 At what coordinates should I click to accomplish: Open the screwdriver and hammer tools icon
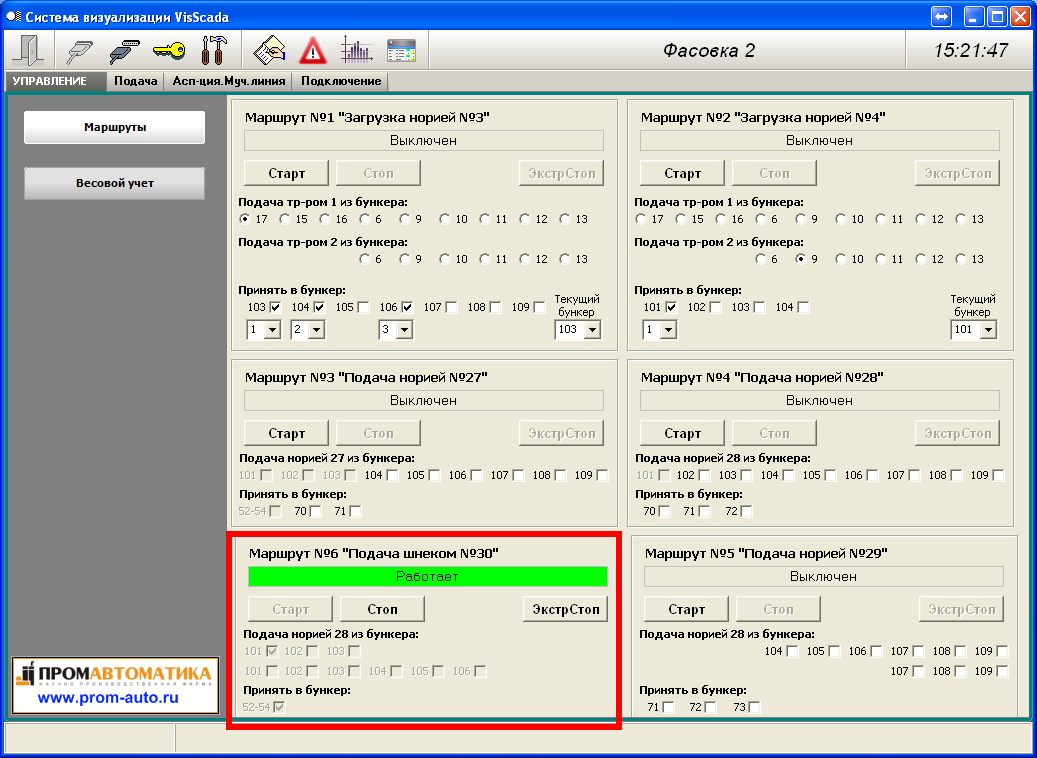click(x=214, y=50)
